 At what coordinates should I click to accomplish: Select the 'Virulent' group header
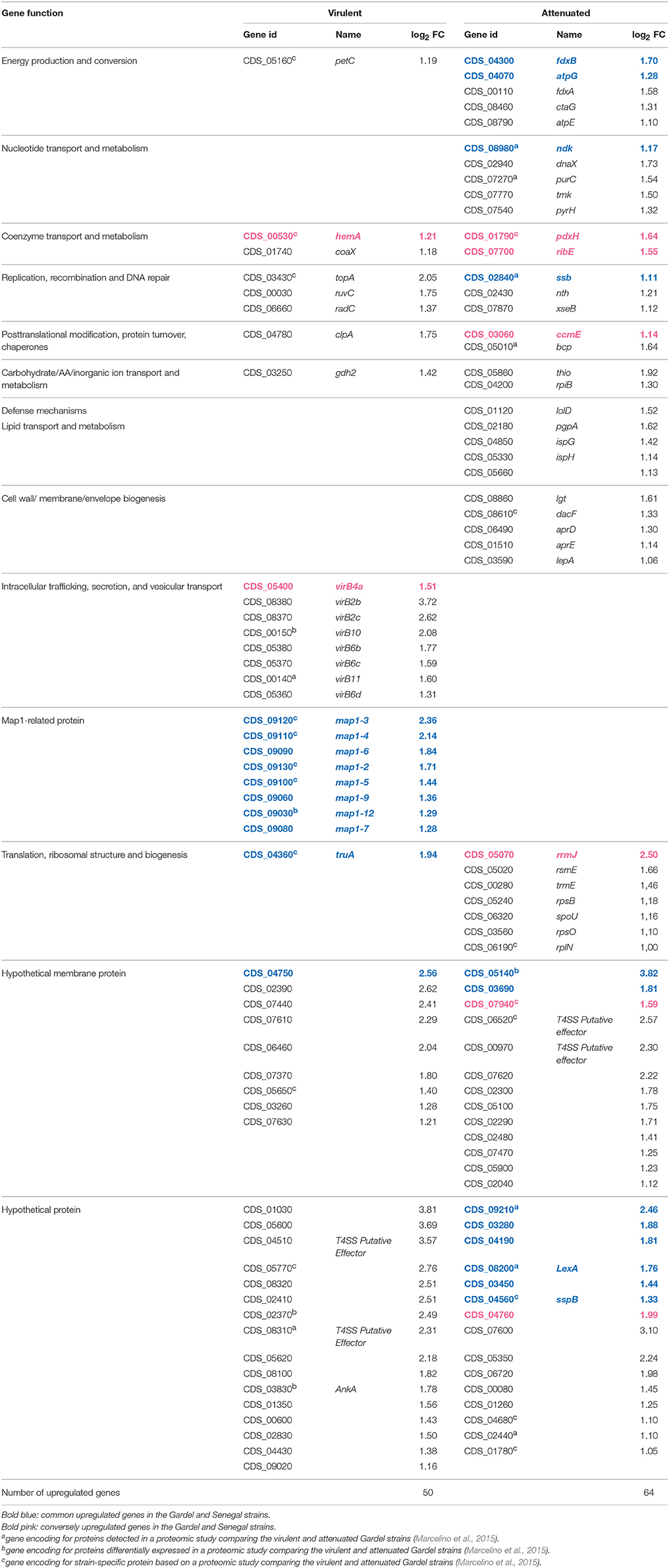tap(345, 13)
